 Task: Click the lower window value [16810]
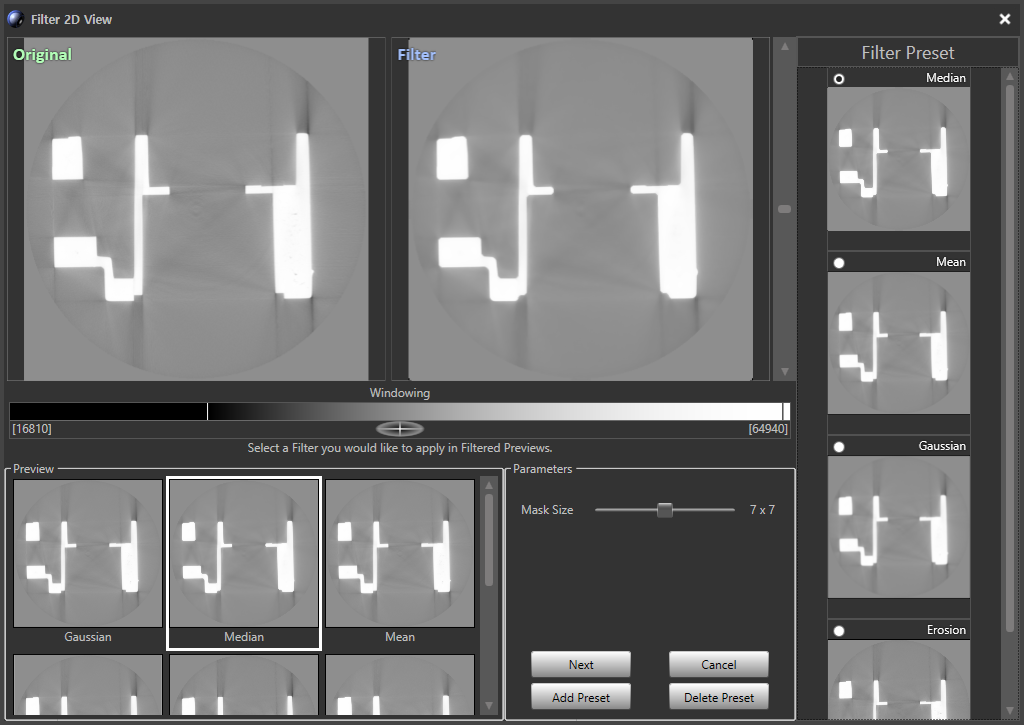pos(31,429)
